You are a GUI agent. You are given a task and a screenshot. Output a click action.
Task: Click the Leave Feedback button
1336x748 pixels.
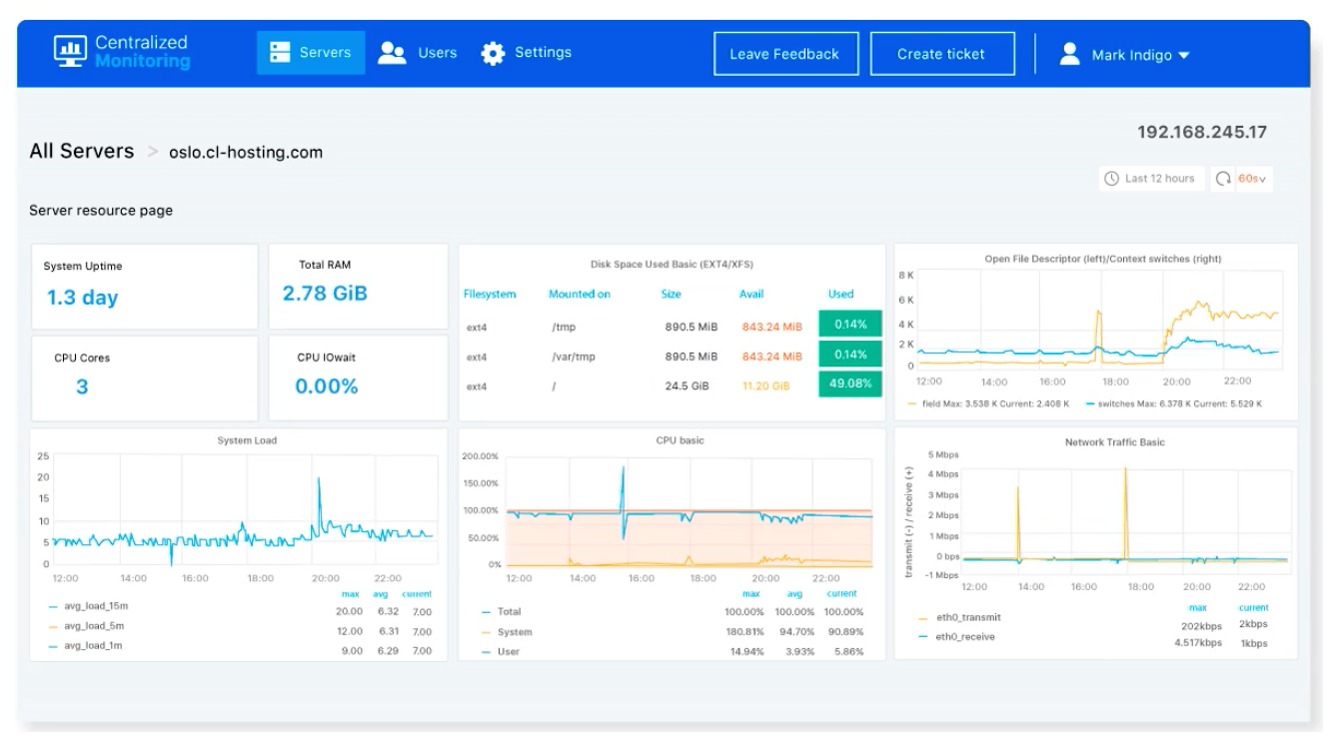pos(785,54)
